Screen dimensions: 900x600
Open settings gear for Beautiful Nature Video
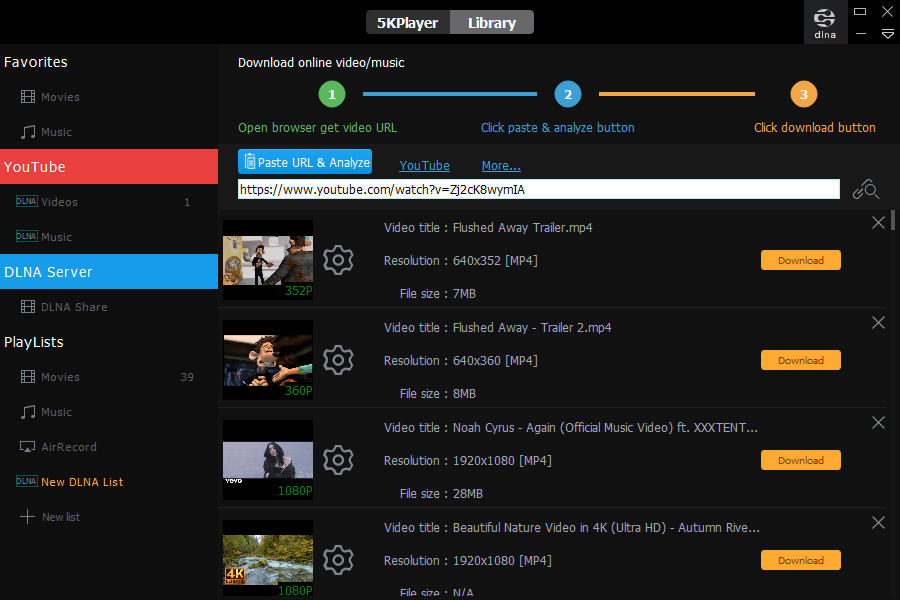pyautogui.click(x=338, y=560)
